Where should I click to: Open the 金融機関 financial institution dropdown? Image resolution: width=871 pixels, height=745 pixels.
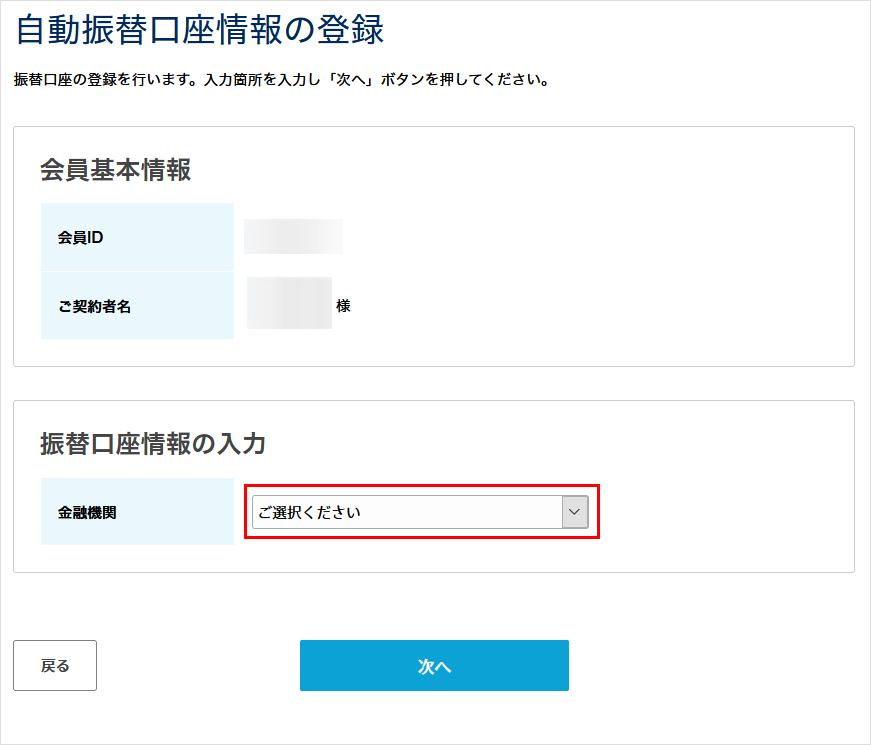pyautogui.click(x=420, y=511)
